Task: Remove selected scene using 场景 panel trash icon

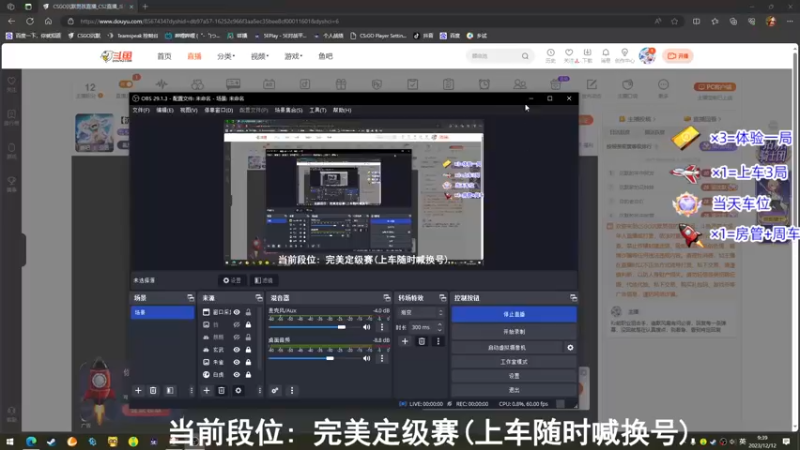Action: point(153,391)
